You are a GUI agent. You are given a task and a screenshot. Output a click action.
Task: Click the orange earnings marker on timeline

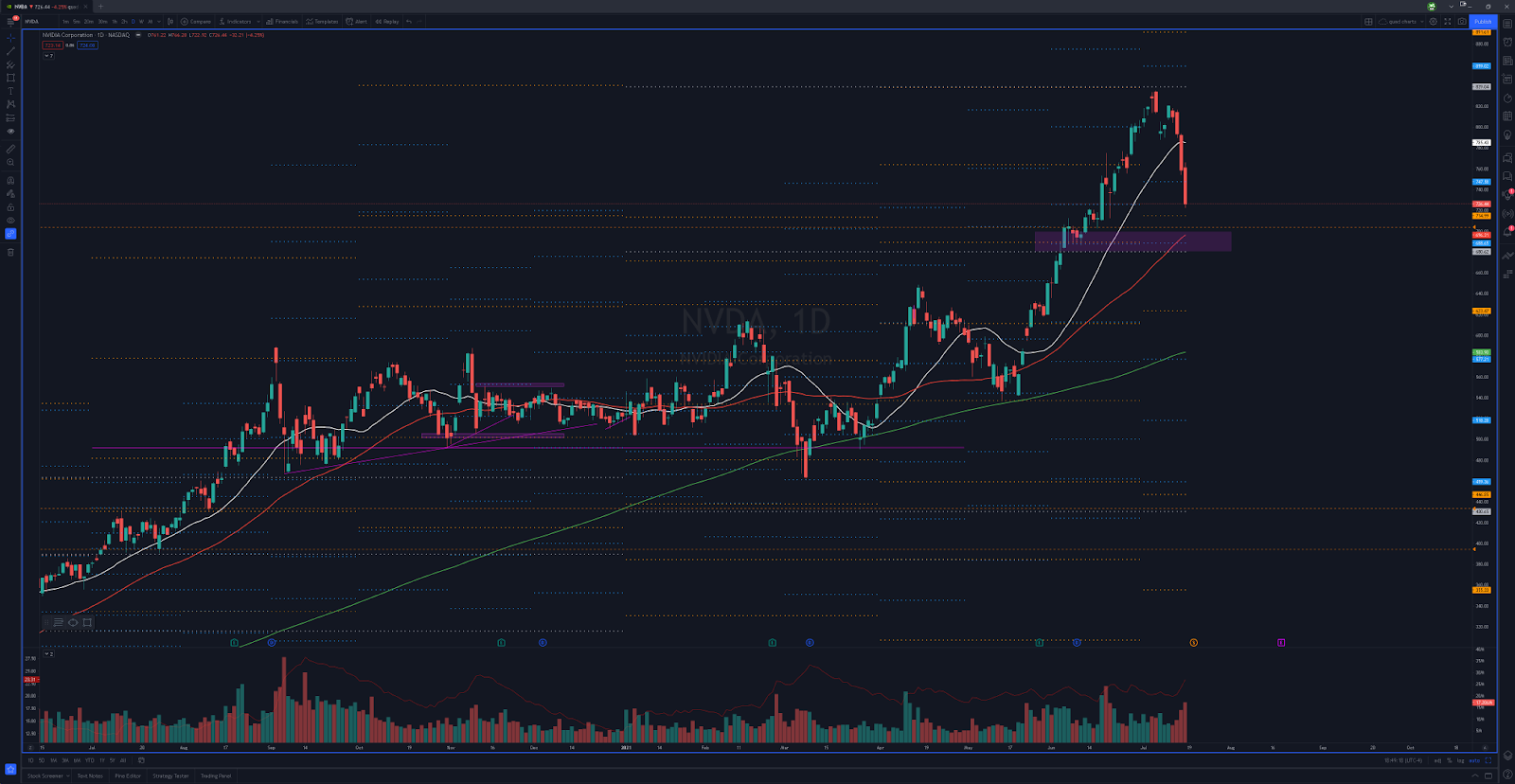[x=1193, y=643]
